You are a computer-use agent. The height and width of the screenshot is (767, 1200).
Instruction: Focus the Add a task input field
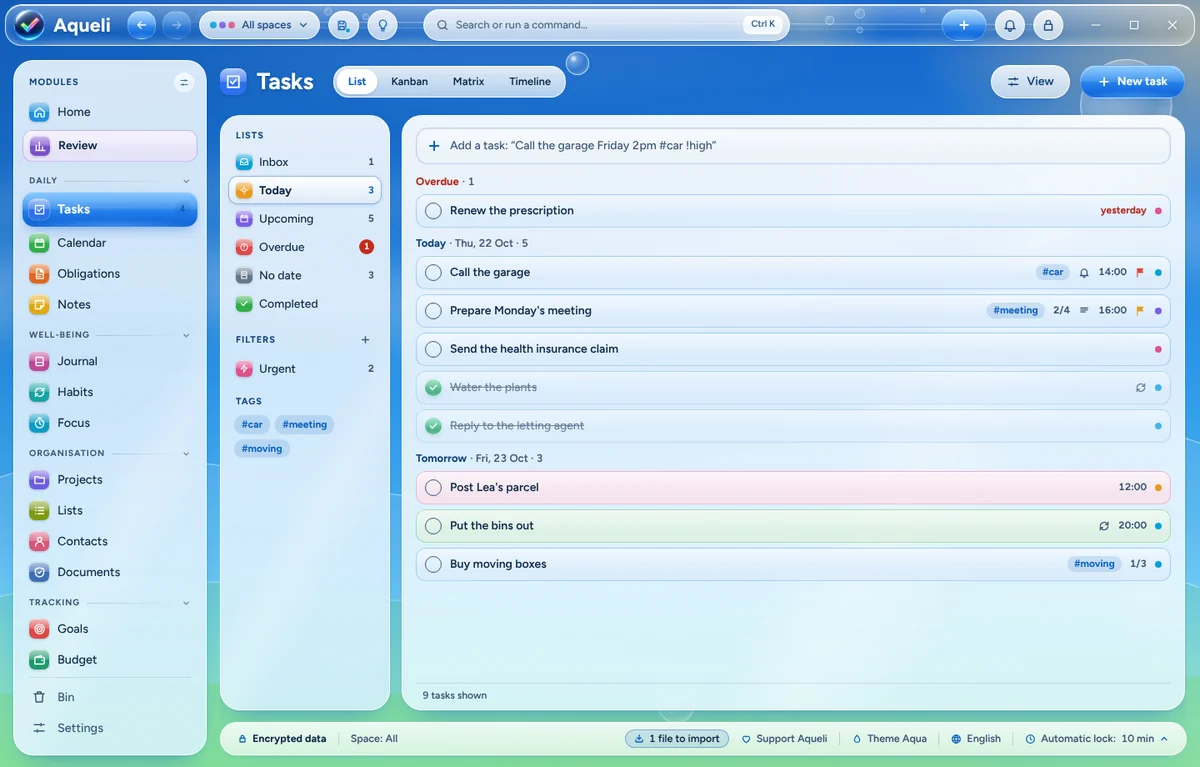tap(793, 146)
